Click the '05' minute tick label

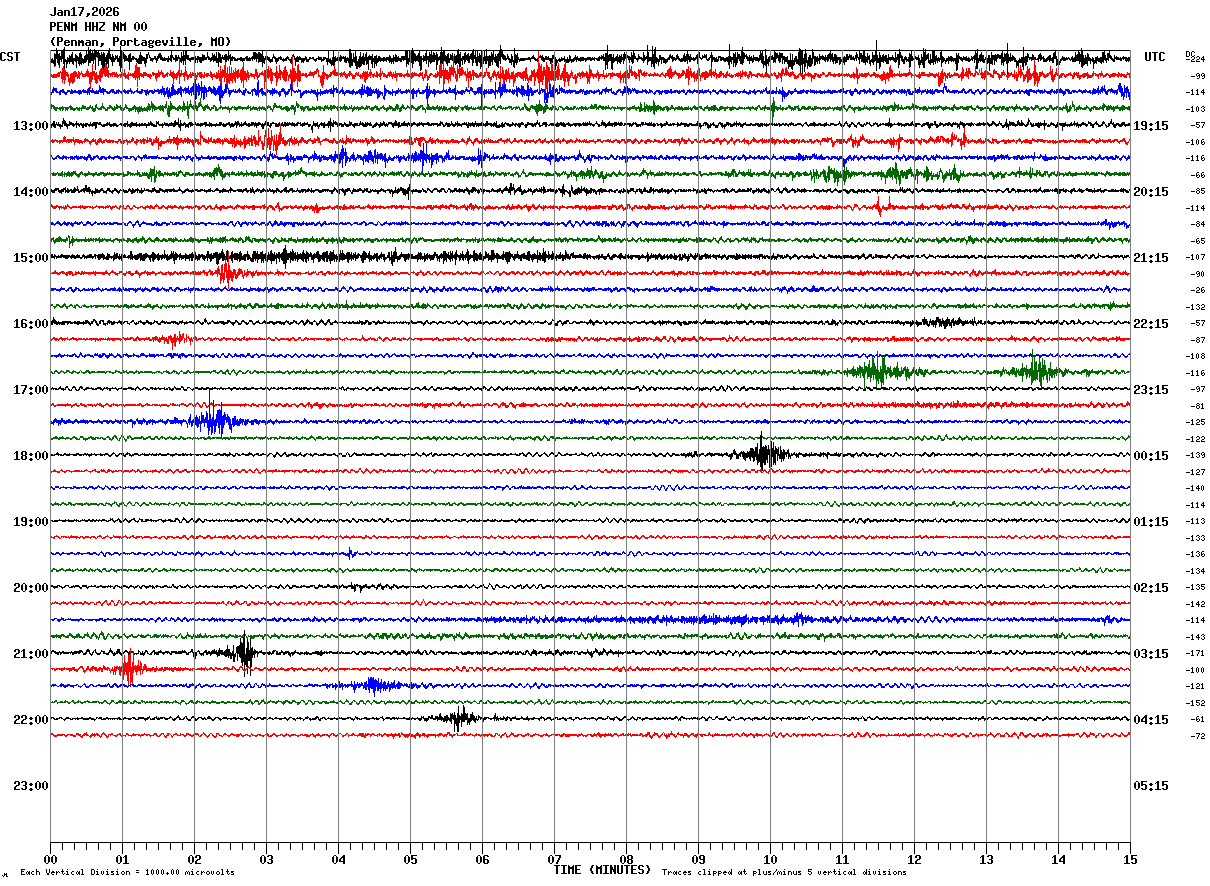(x=410, y=859)
